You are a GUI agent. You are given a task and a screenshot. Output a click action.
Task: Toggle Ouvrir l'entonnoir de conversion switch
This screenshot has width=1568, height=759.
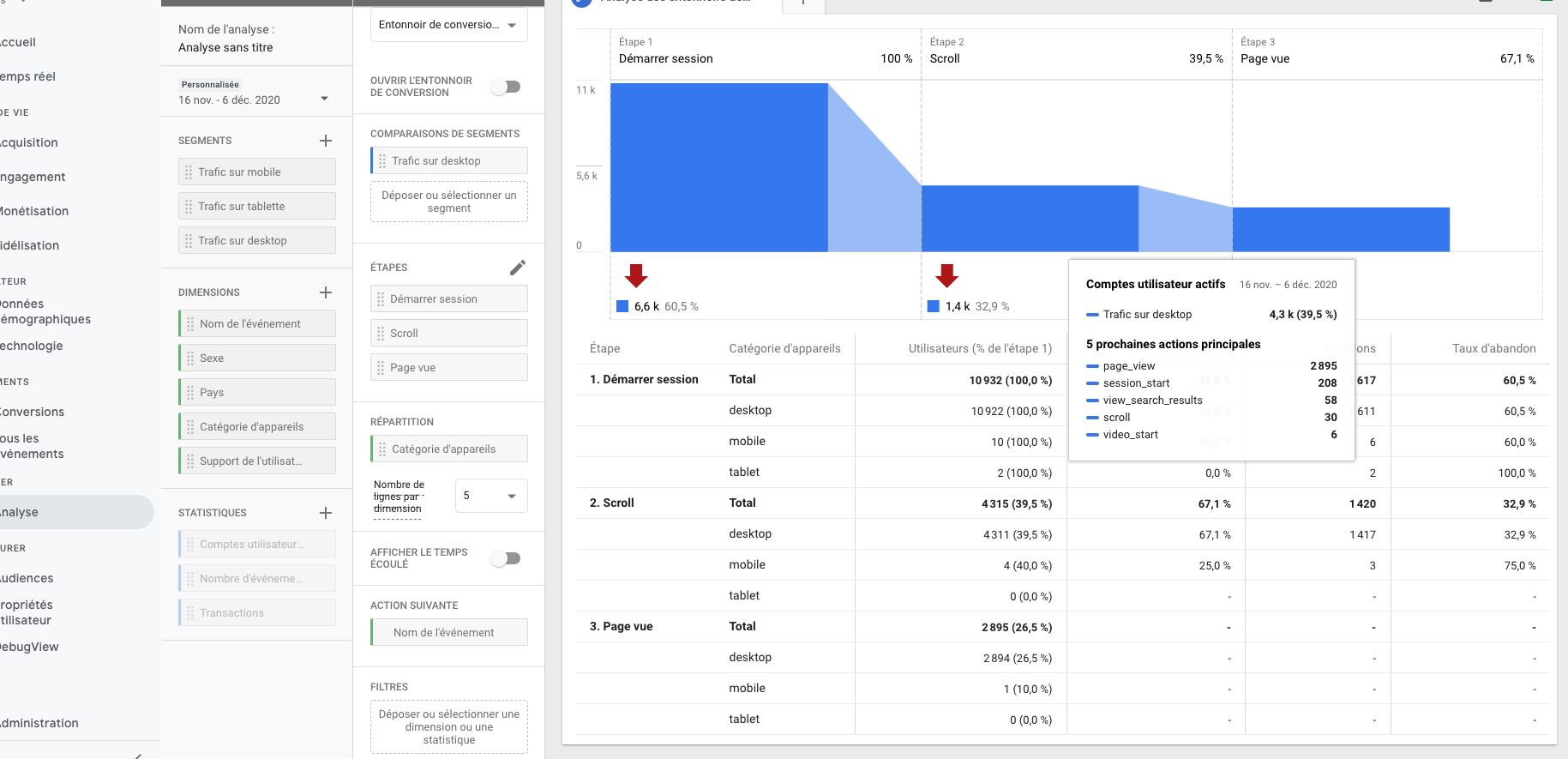[506, 87]
